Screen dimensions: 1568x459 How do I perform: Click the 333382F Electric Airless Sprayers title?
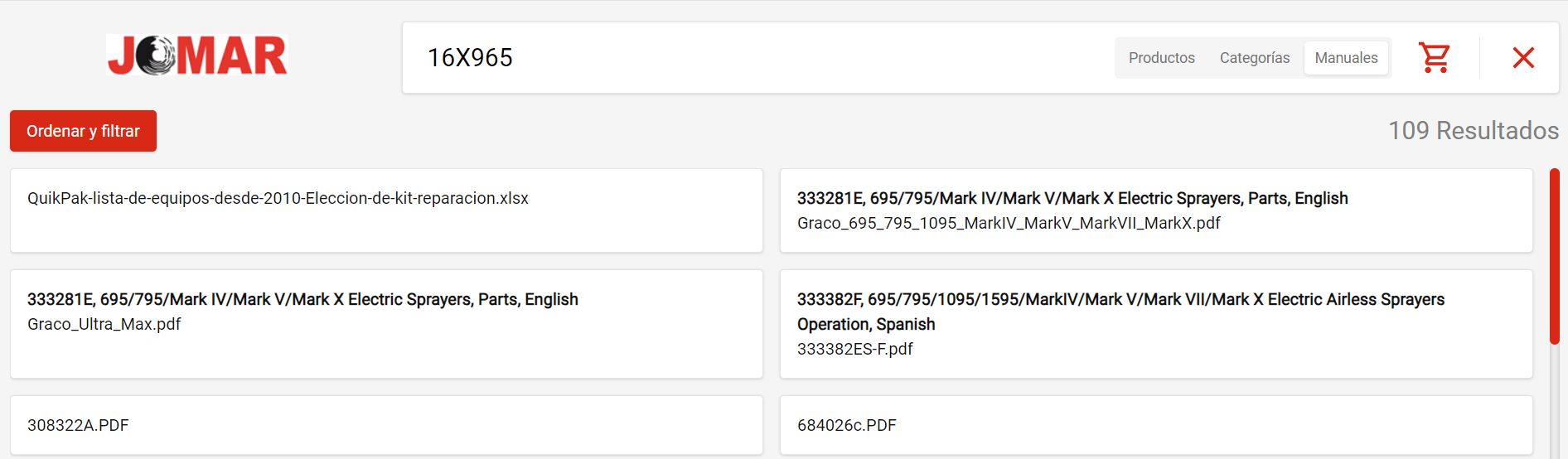point(1120,312)
